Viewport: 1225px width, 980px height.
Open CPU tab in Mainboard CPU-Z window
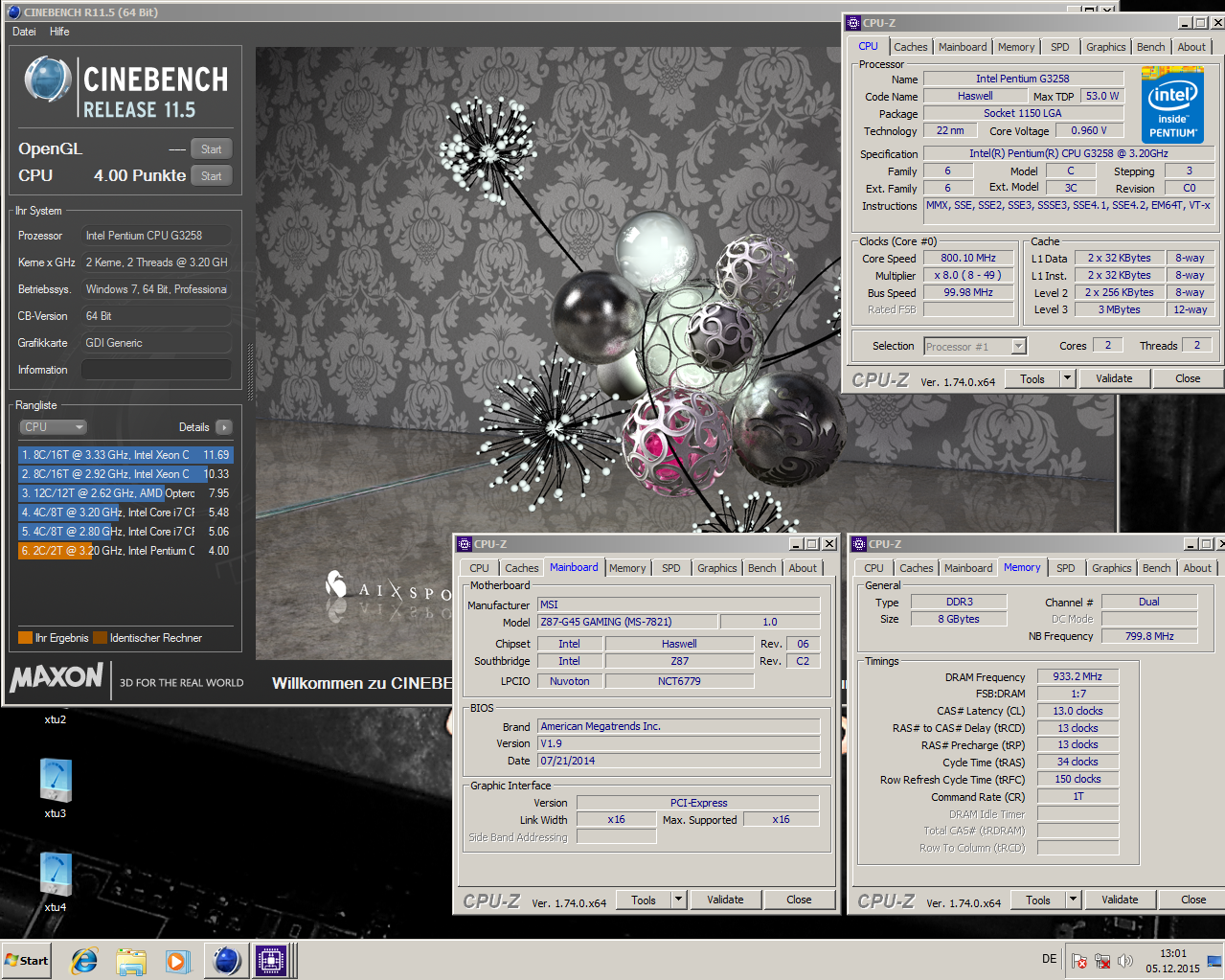click(479, 568)
